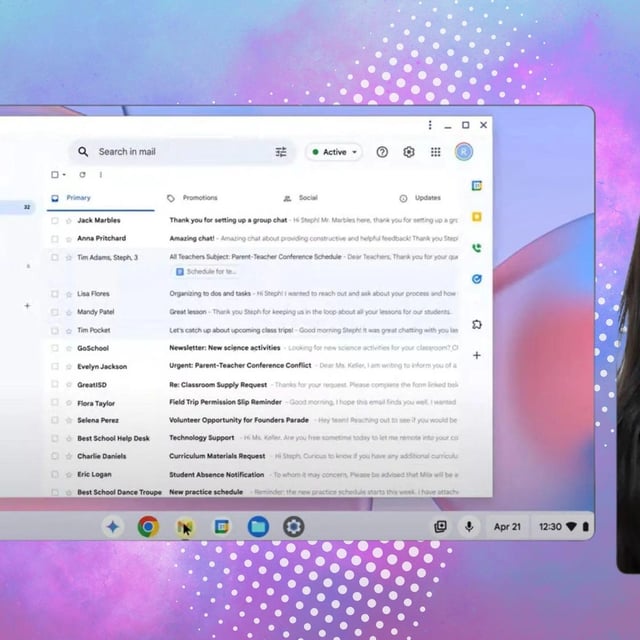Open the Active status dropdown

tap(334, 152)
